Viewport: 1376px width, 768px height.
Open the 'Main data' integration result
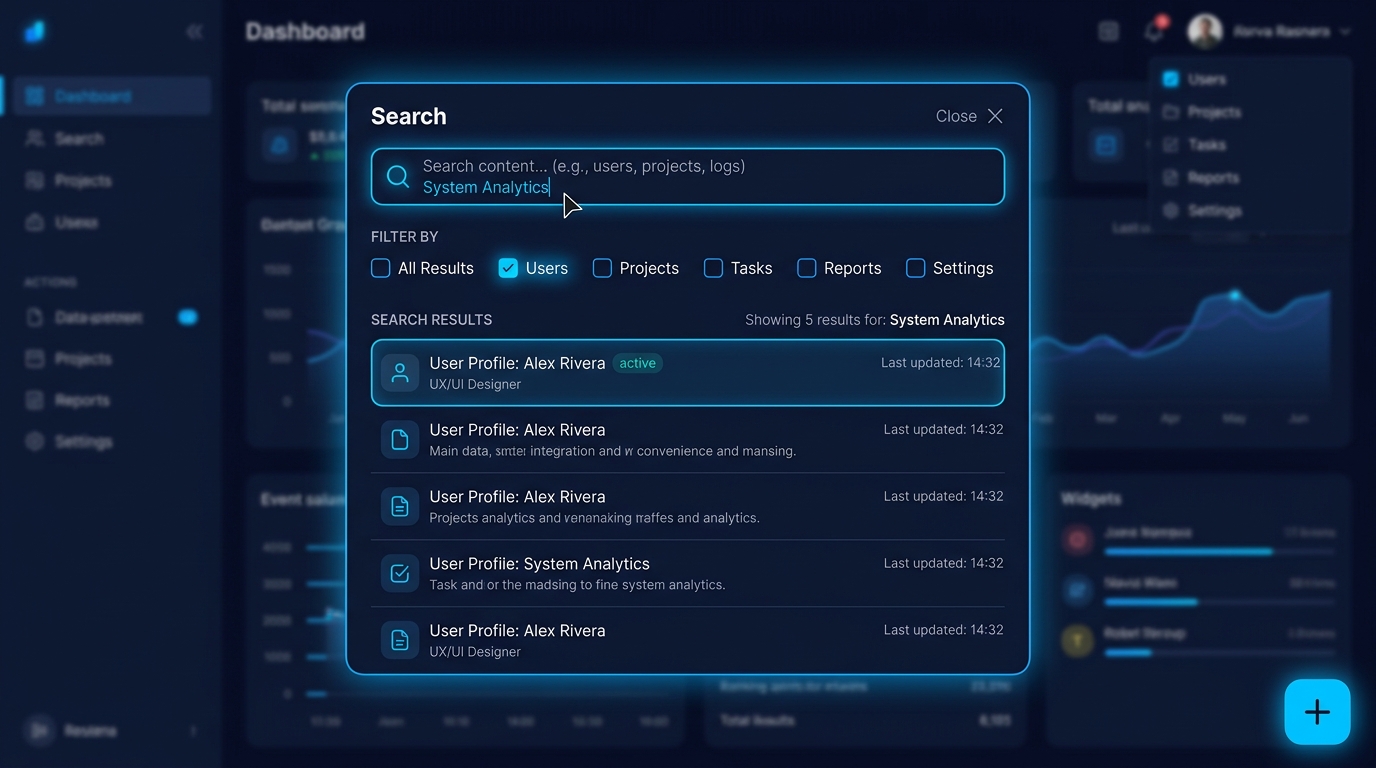point(688,440)
